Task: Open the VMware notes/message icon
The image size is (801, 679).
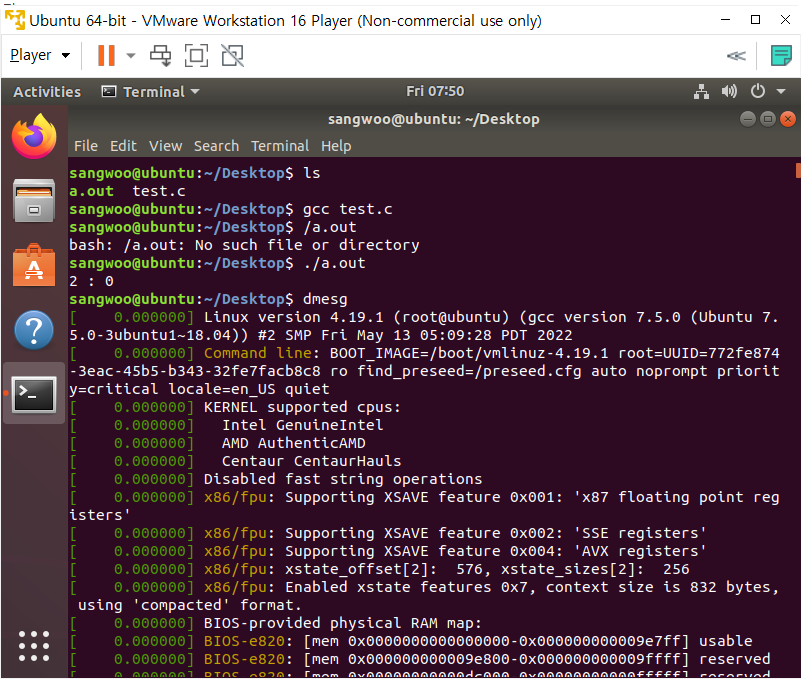Action: [x=781, y=55]
